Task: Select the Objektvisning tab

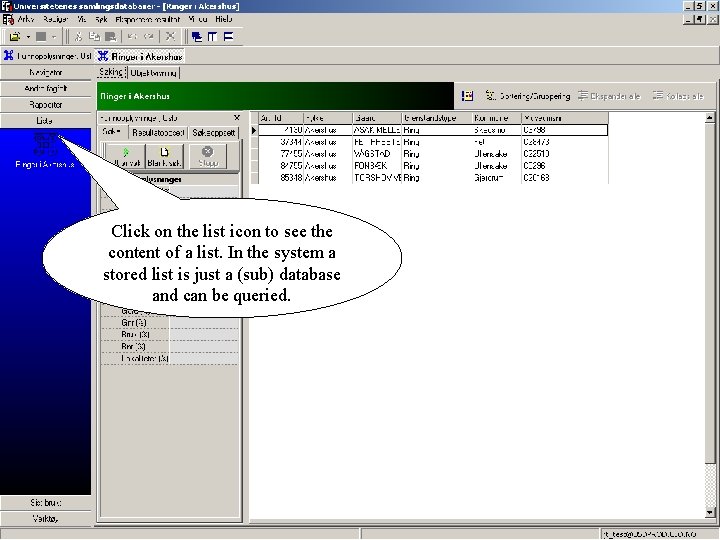Action: 153,73
